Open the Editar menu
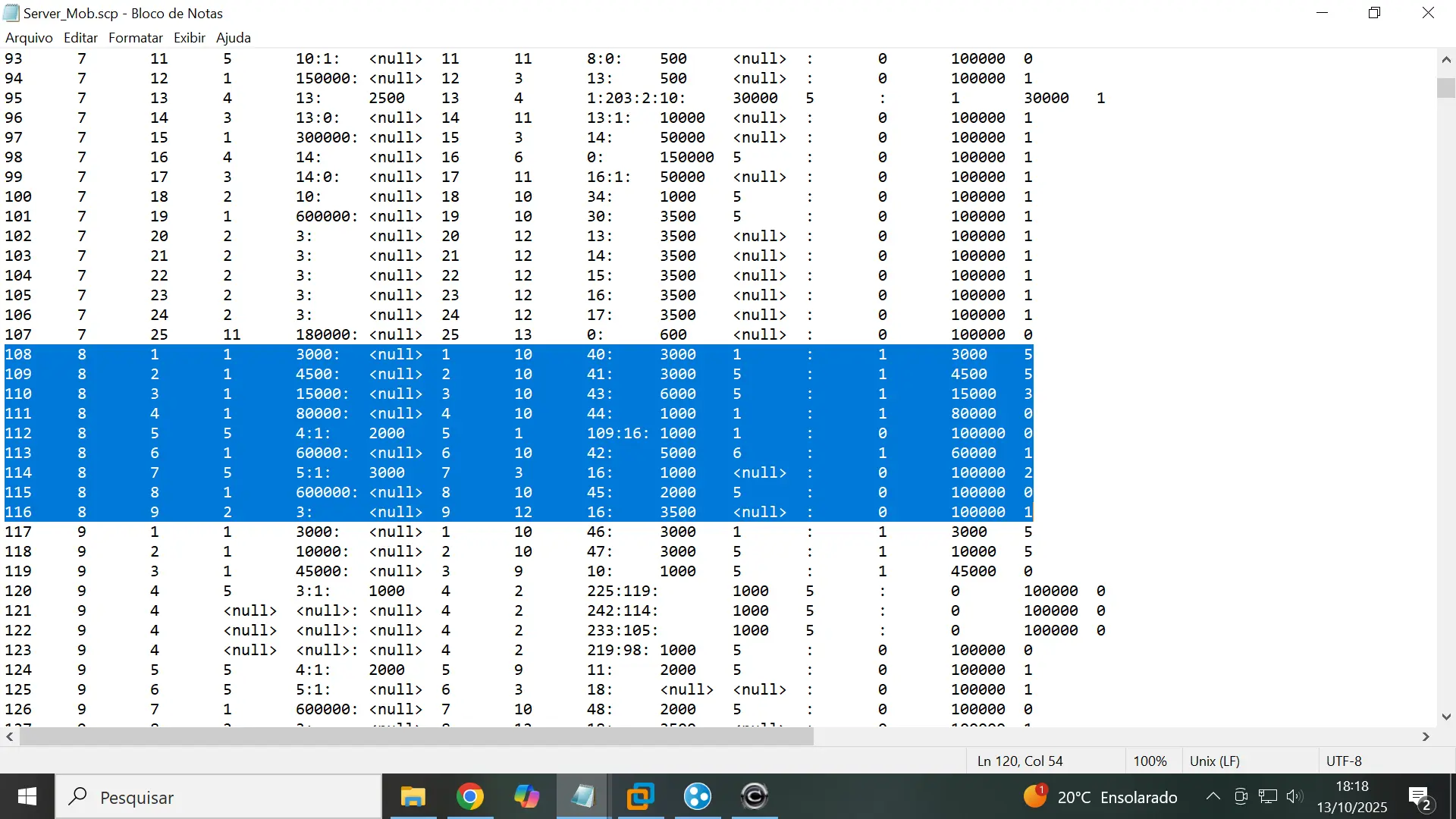This screenshot has width=1456, height=819. click(x=80, y=37)
